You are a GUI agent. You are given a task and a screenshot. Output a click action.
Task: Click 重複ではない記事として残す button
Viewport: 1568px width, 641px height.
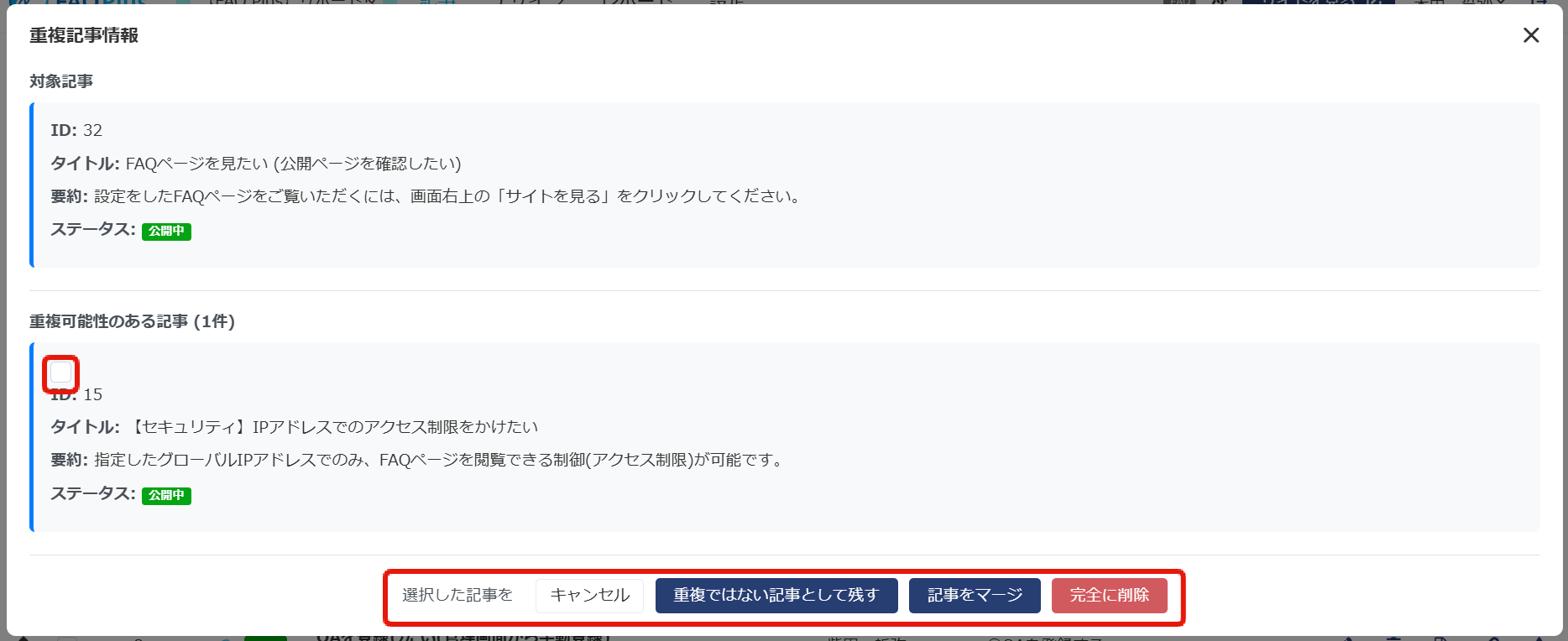[776, 596]
